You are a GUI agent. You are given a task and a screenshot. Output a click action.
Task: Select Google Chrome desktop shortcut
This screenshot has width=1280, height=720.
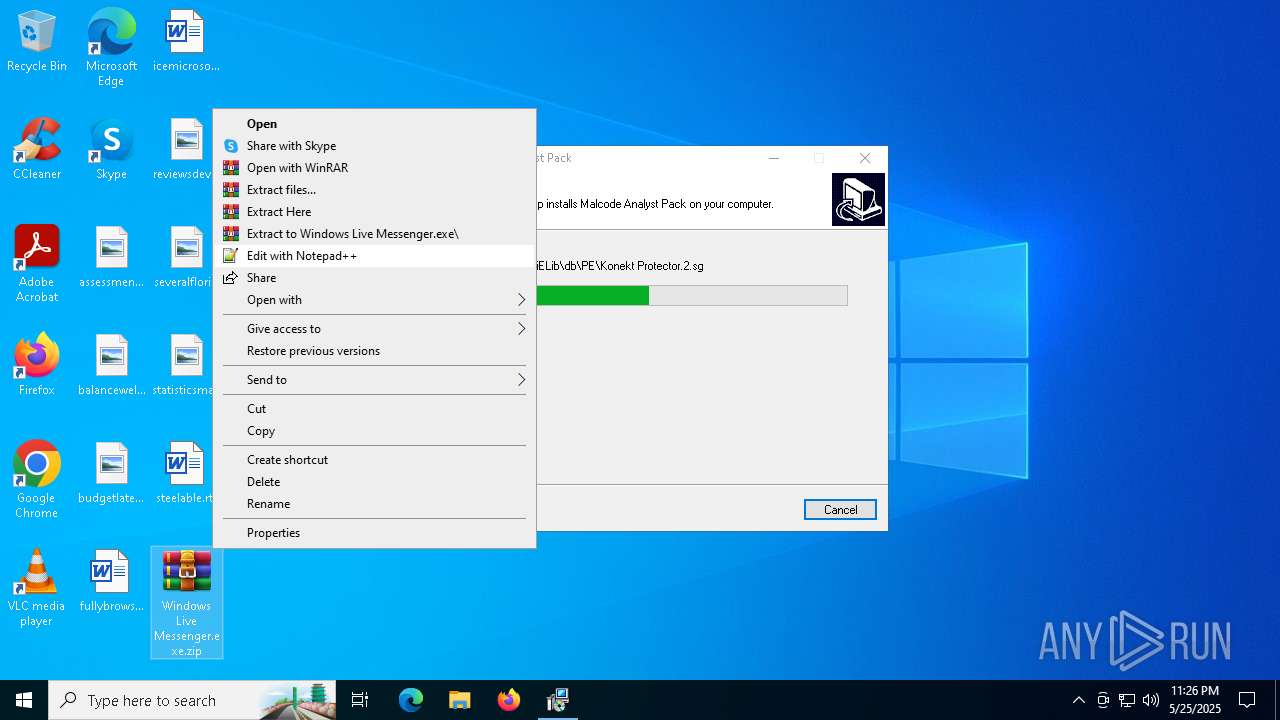point(37,480)
